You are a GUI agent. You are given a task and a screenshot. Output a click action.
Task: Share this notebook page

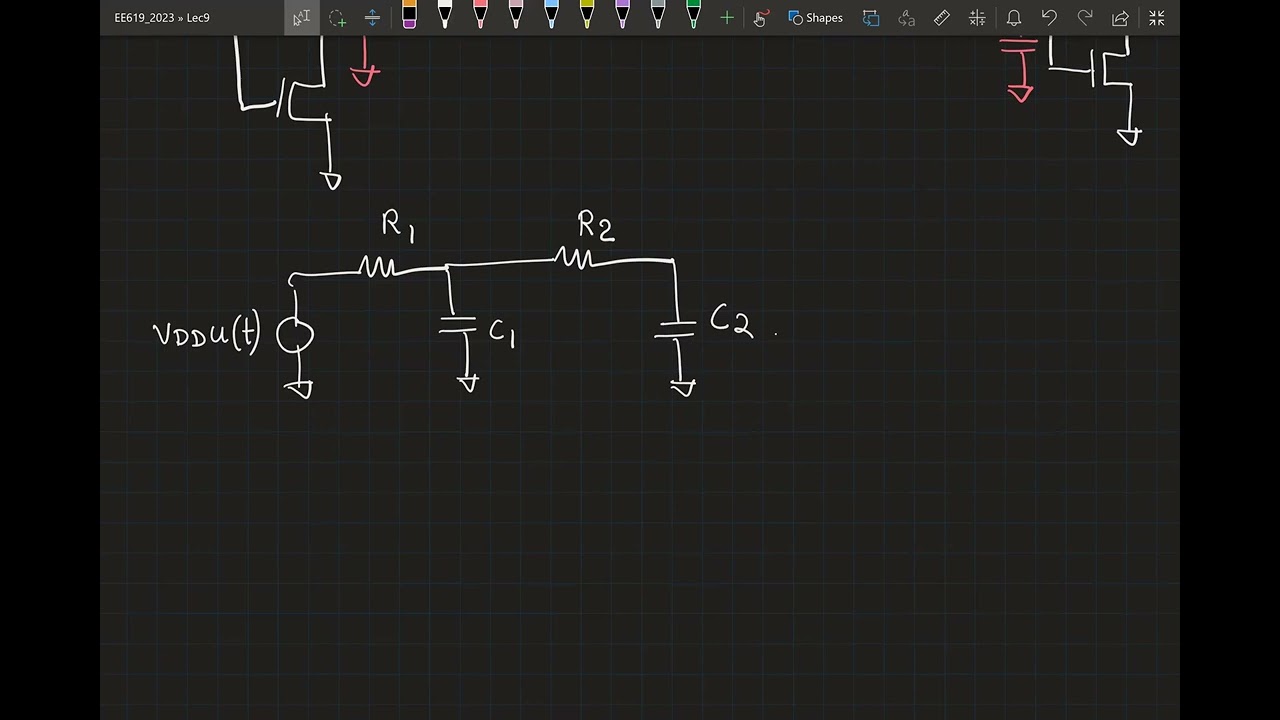click(x=1120, y=17)
